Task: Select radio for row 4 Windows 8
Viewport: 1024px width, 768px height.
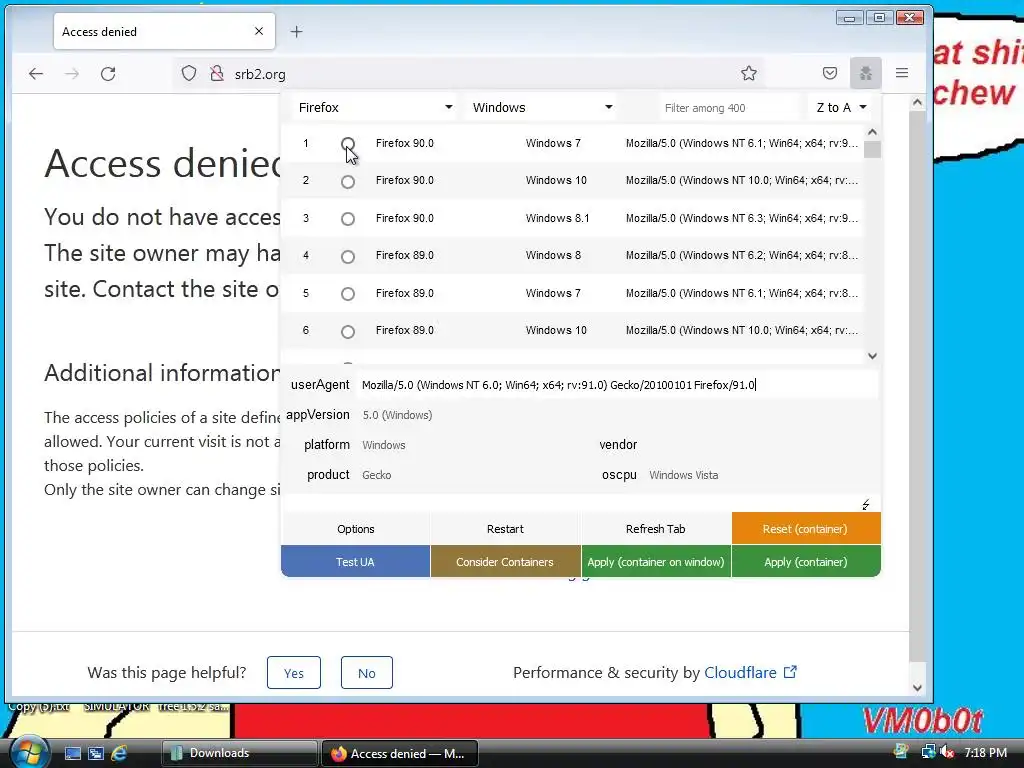Action: 348,257
